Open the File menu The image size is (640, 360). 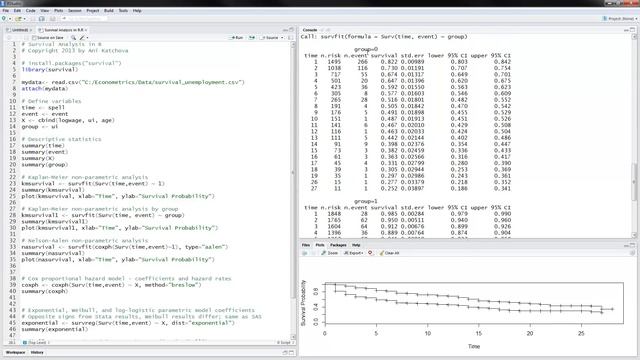coord(6,11)
